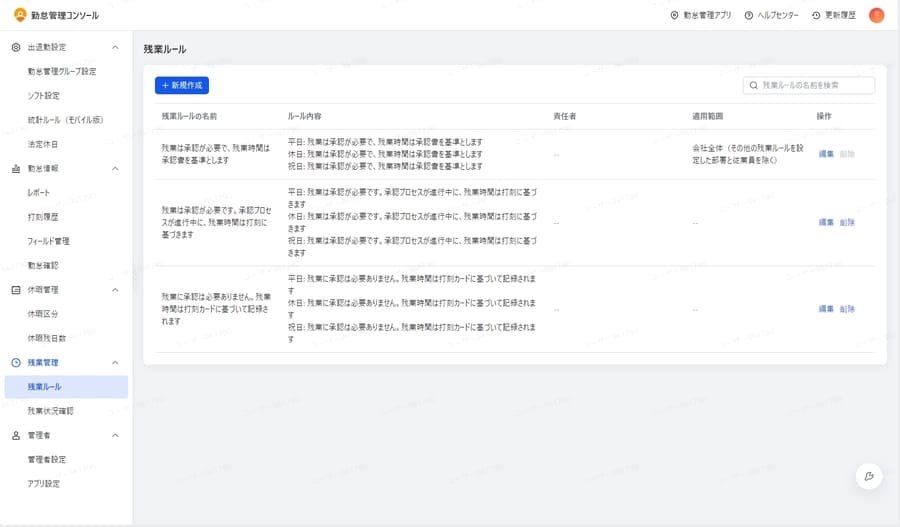Edit the 承認プロセスが進行中 overtime rule
The image size is (900, 527).
tap(826, 222)
